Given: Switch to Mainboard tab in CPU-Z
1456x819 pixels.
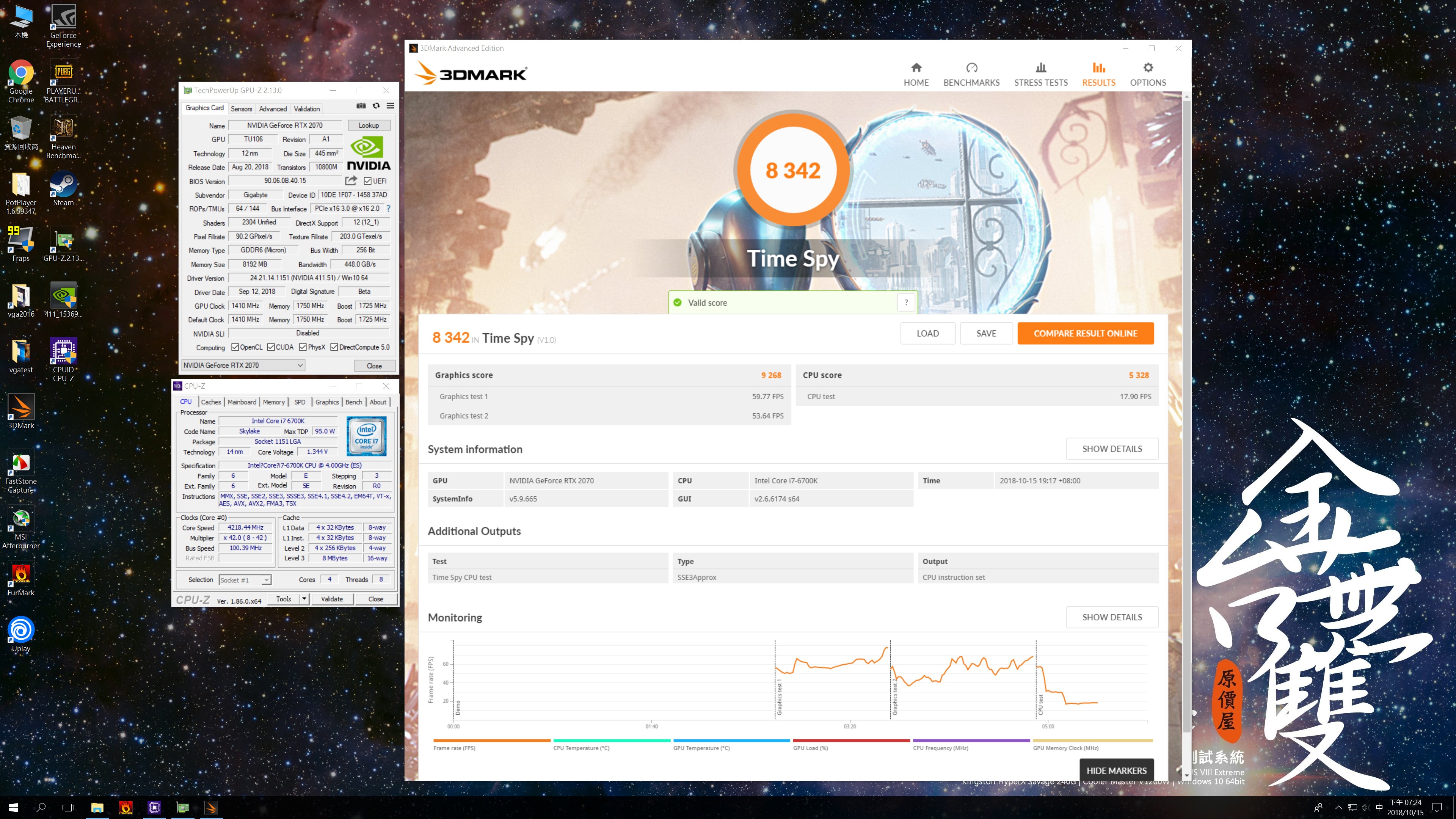Looking at the screenshot, I should pyautogui.click(x=242, y=402).
